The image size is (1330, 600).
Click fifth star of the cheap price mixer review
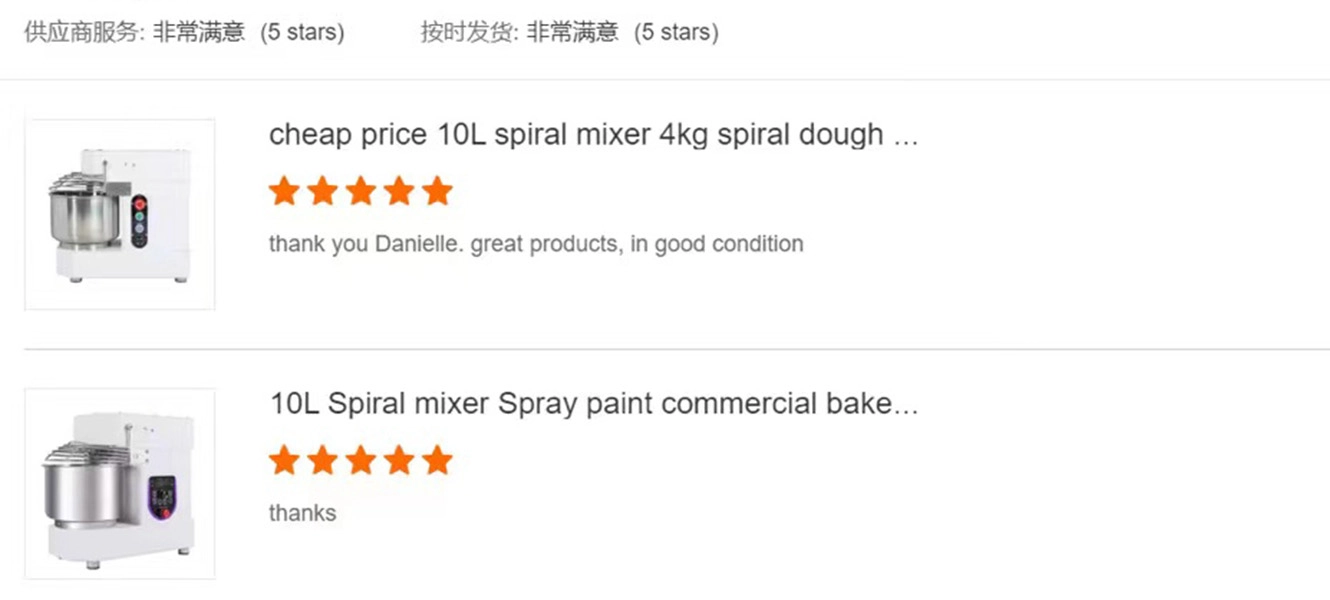437,190
